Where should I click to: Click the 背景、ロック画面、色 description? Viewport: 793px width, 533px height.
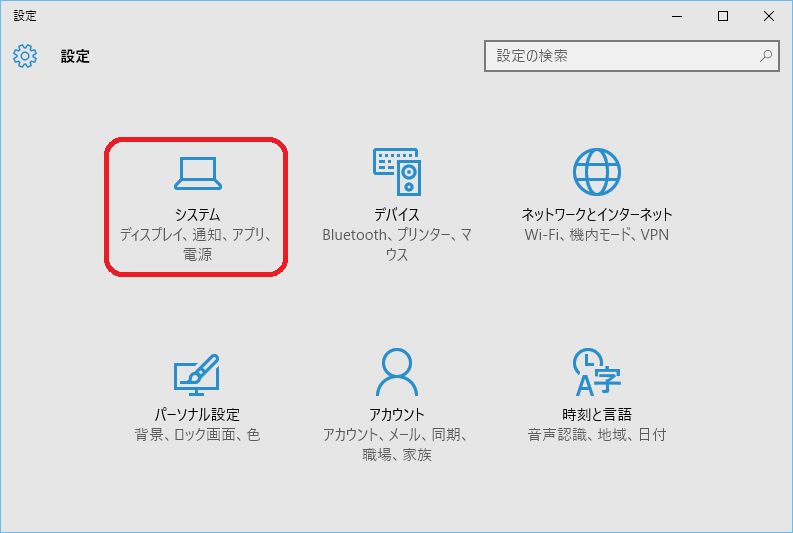tap(197, 434)
